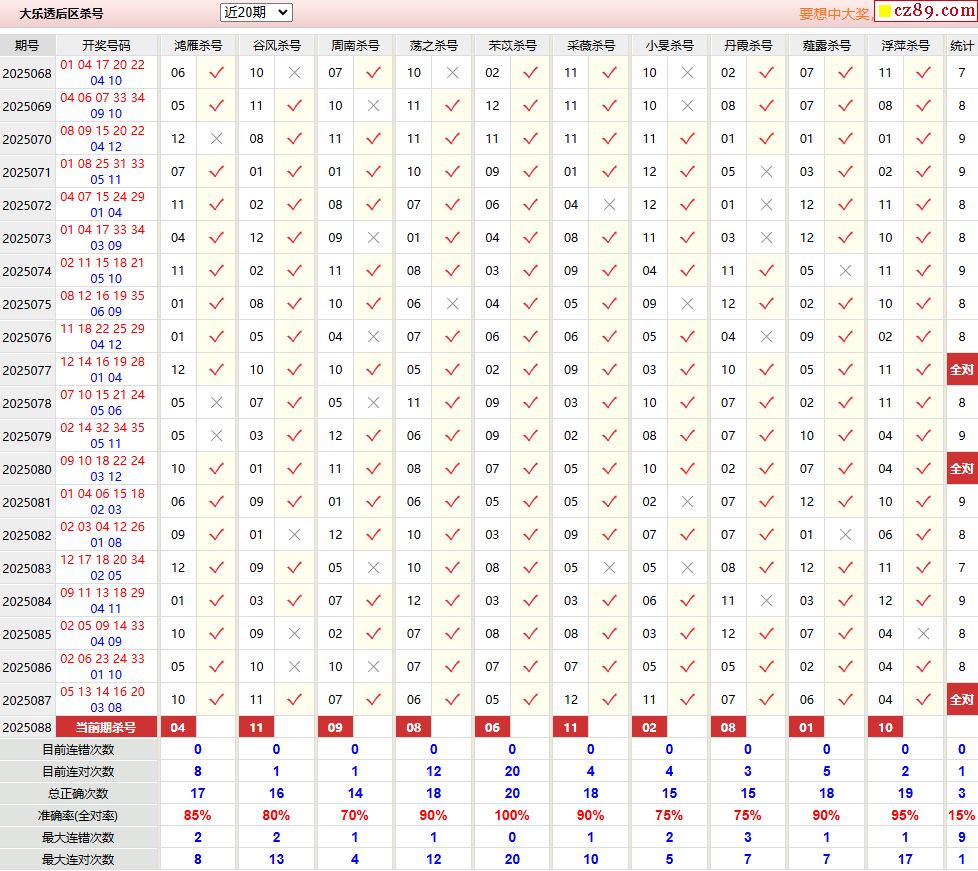Click the 85% accuracy under 鸿雁杀号
Image resolution: width=978 pixels, height=871 pixels.
coord(198,815)
